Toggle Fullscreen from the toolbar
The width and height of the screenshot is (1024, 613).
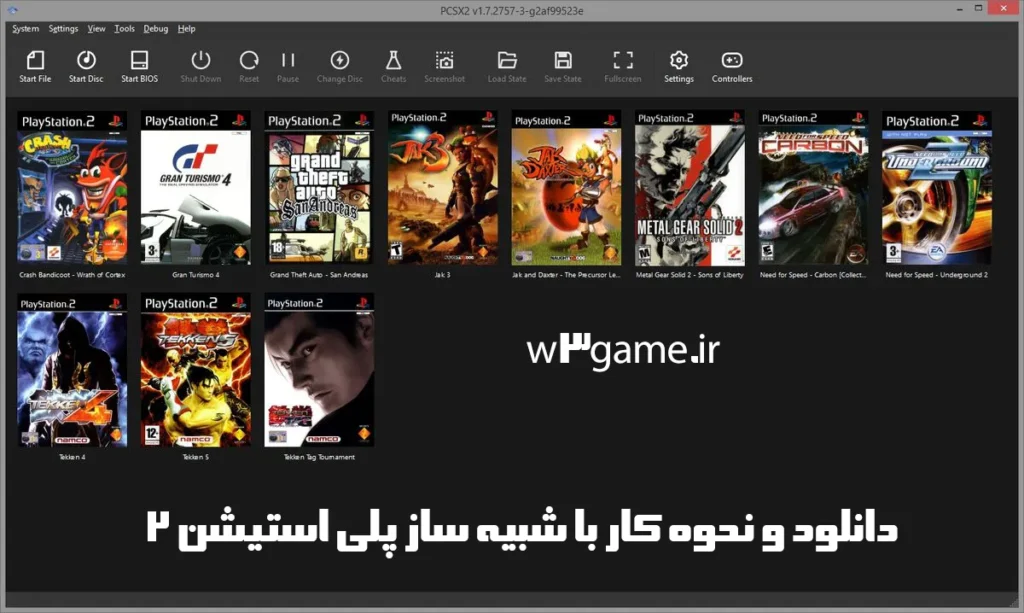click(623, 61)
